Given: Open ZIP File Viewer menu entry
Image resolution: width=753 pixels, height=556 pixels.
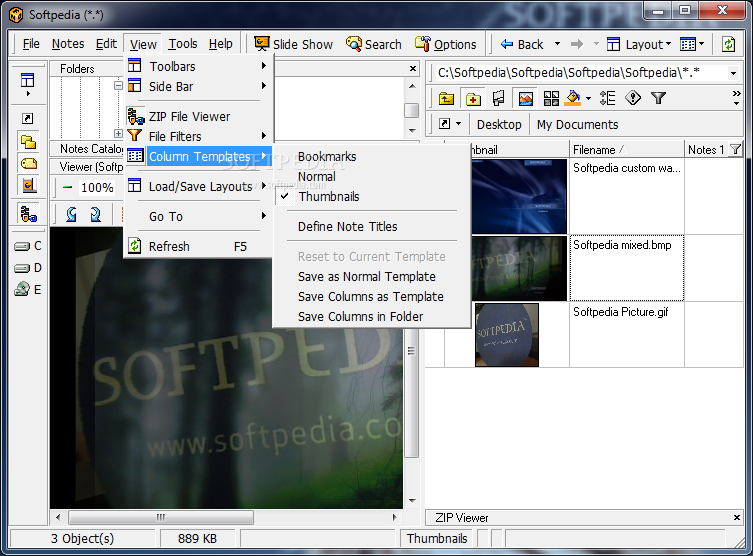Looking at the screenshot, I should click(198, 116).
